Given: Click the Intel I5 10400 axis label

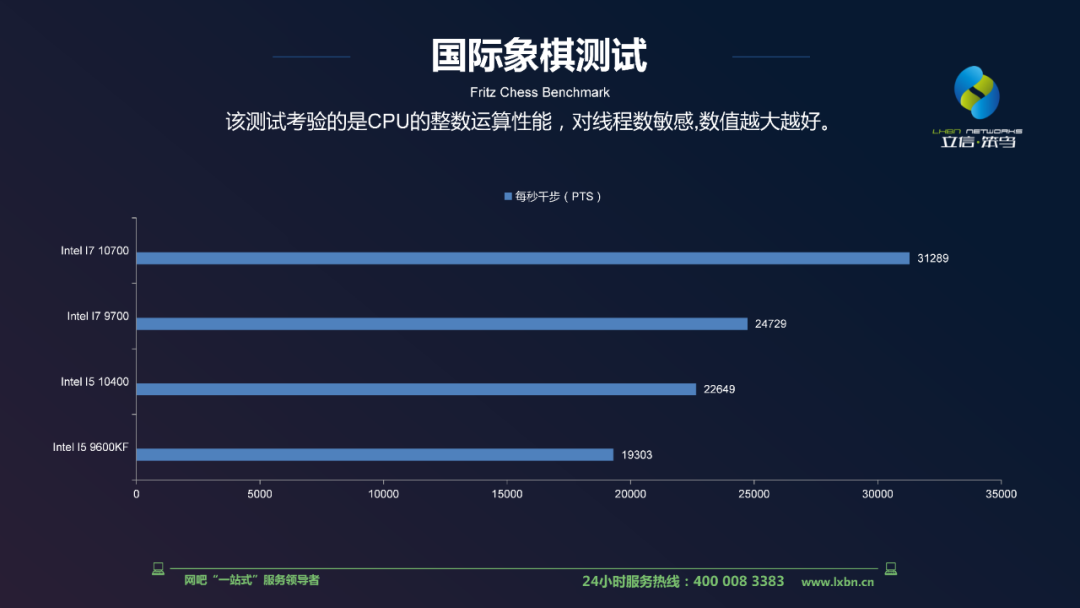Looking at the screenshot, I should click(x=94, y=381).
